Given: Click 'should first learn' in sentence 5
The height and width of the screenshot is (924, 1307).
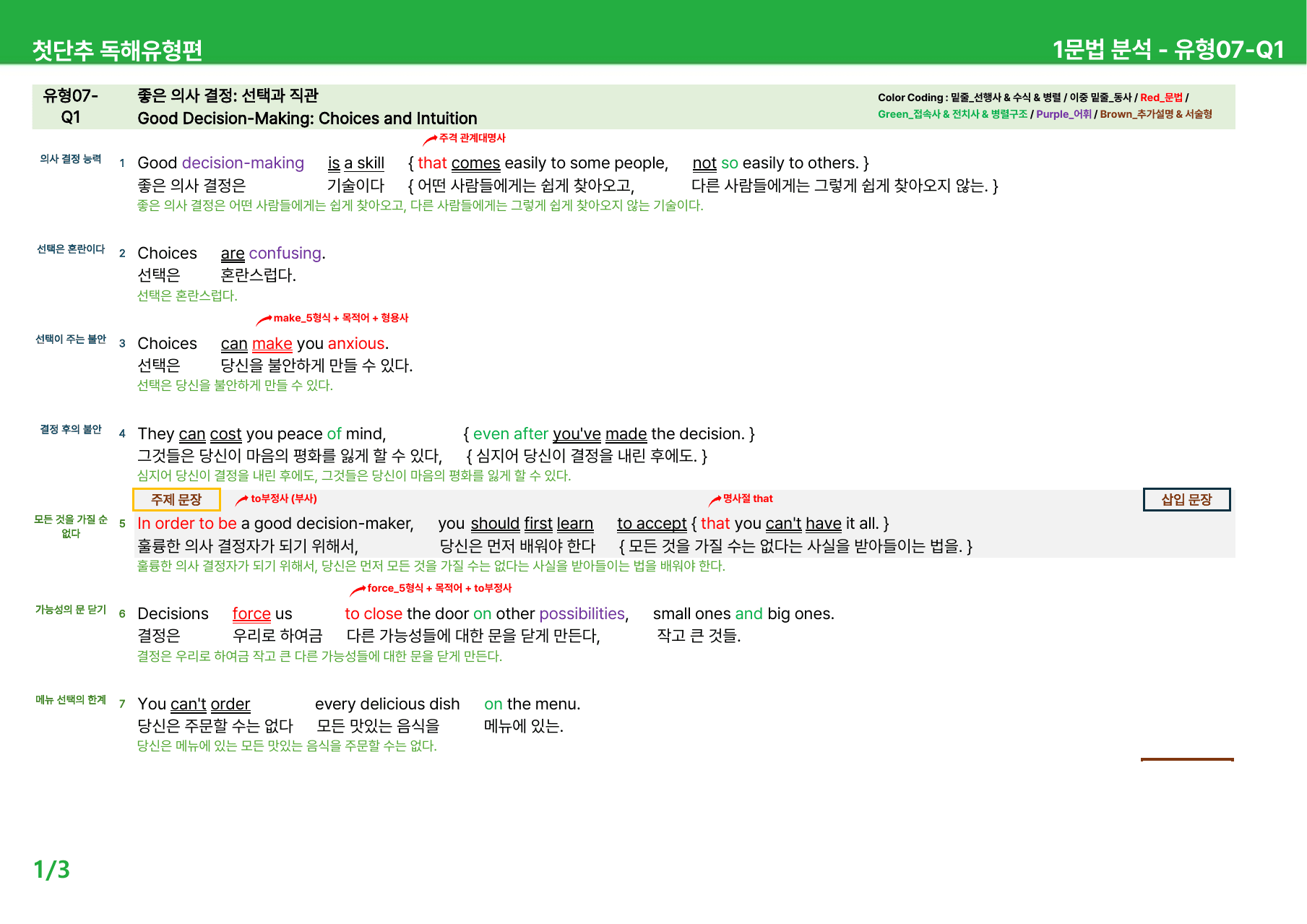Looking at the screenshot, I should coord(532,524).
